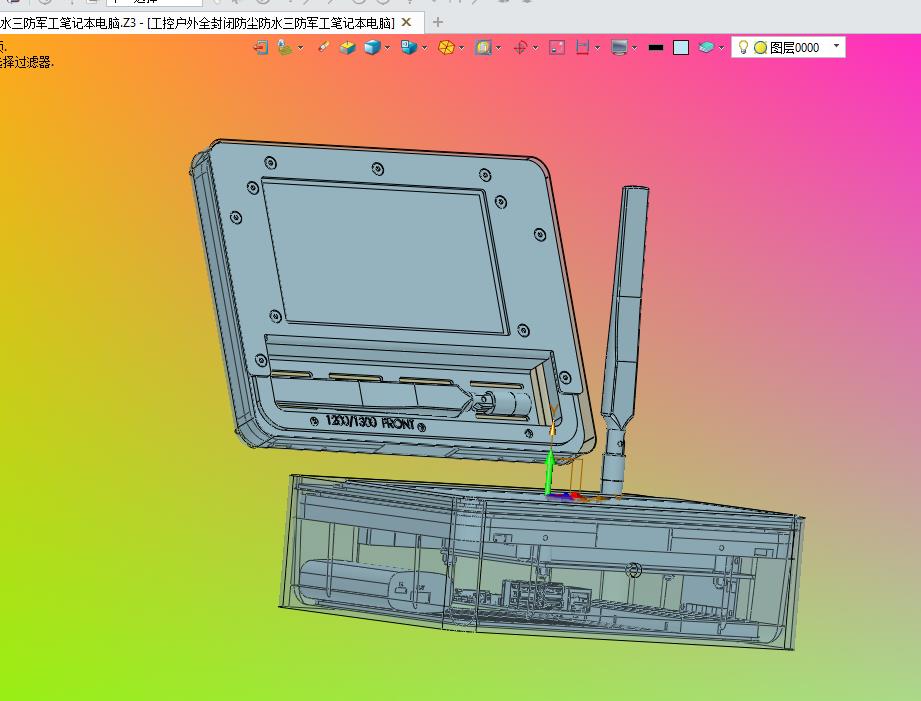The image size is (921, 701).
Task: Click the yellow-top box icon
Action: pos(347,47)
